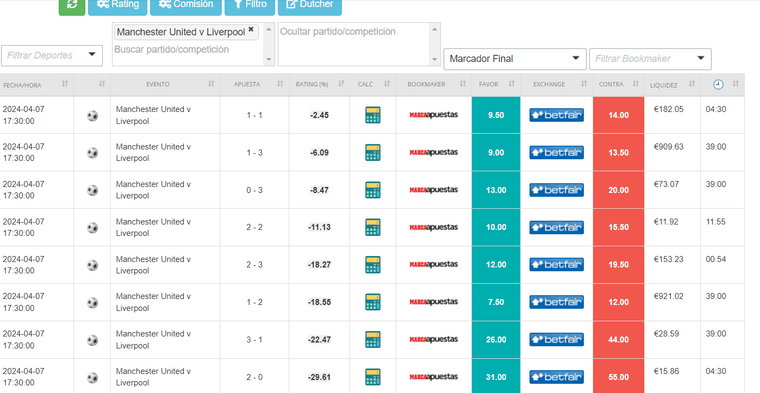
Task: Remove the Manchester United v Liverpool filter tag
Action: coord(251,30)
